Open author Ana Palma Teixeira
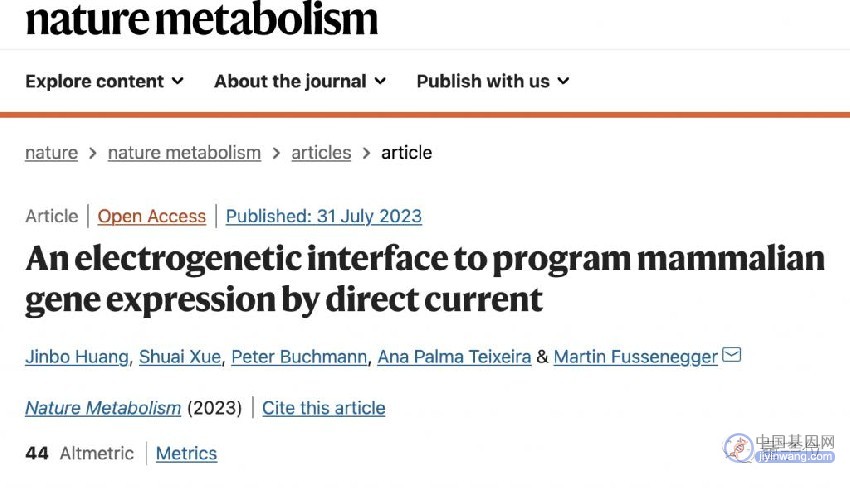The height and width of the screenshot is (488, 850). tap(454, 357)
